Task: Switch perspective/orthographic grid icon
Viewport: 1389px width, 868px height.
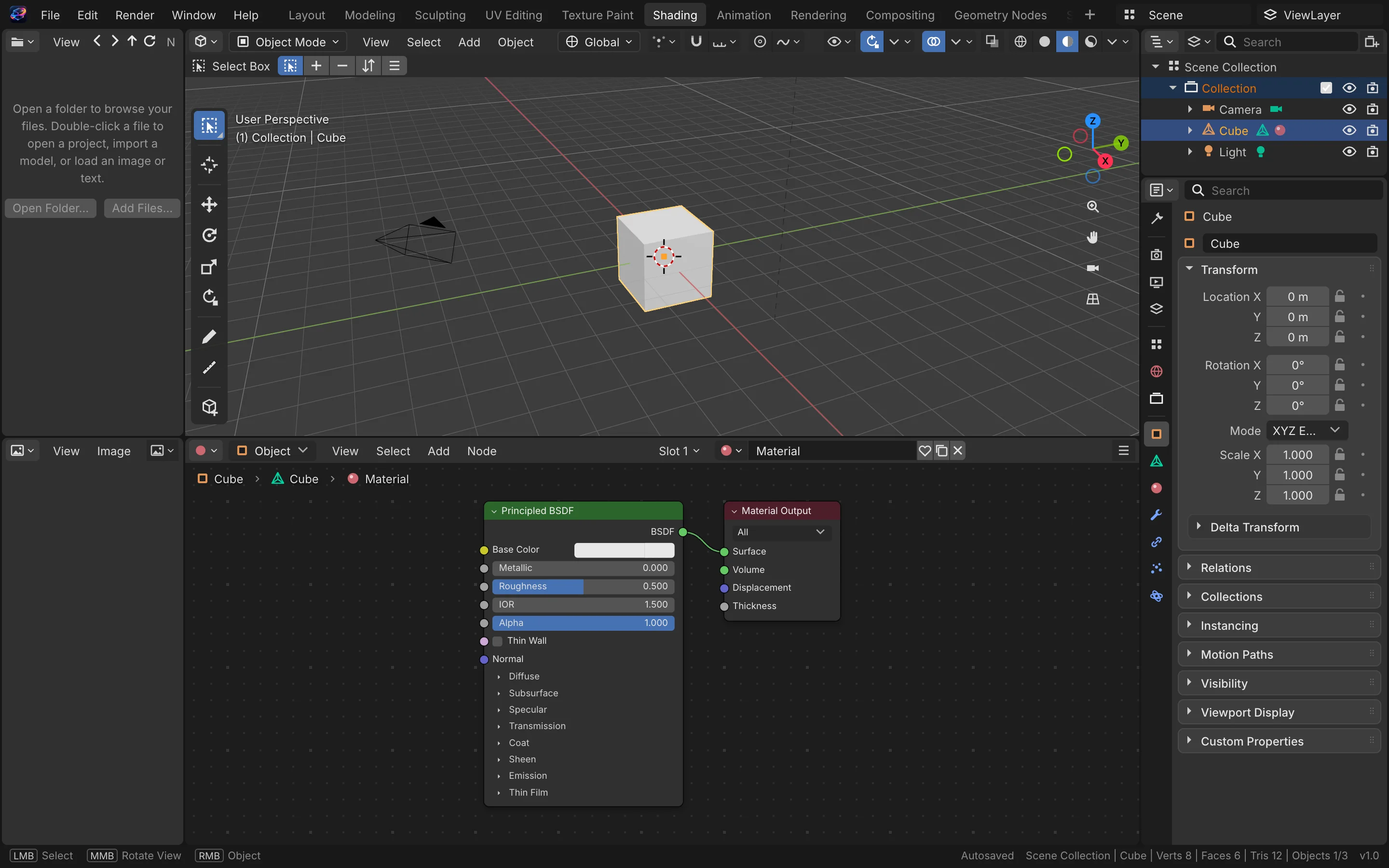Action: 1093,299
